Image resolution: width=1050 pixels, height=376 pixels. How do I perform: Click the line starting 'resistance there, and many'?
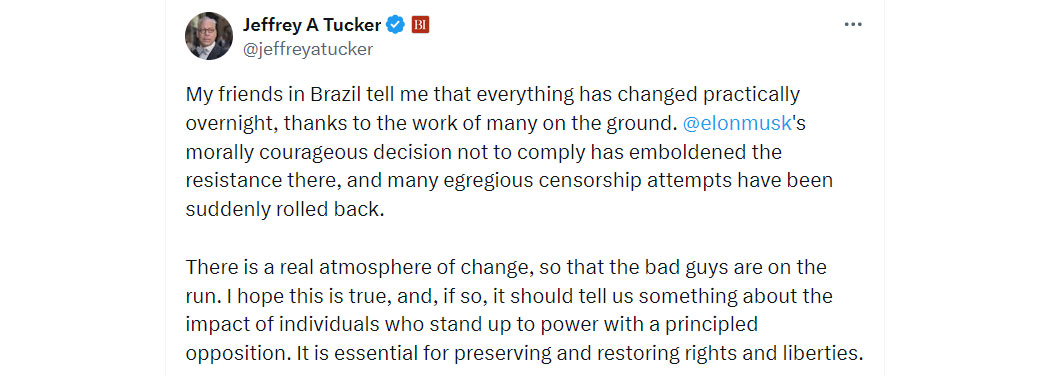[x=509, y=181]
